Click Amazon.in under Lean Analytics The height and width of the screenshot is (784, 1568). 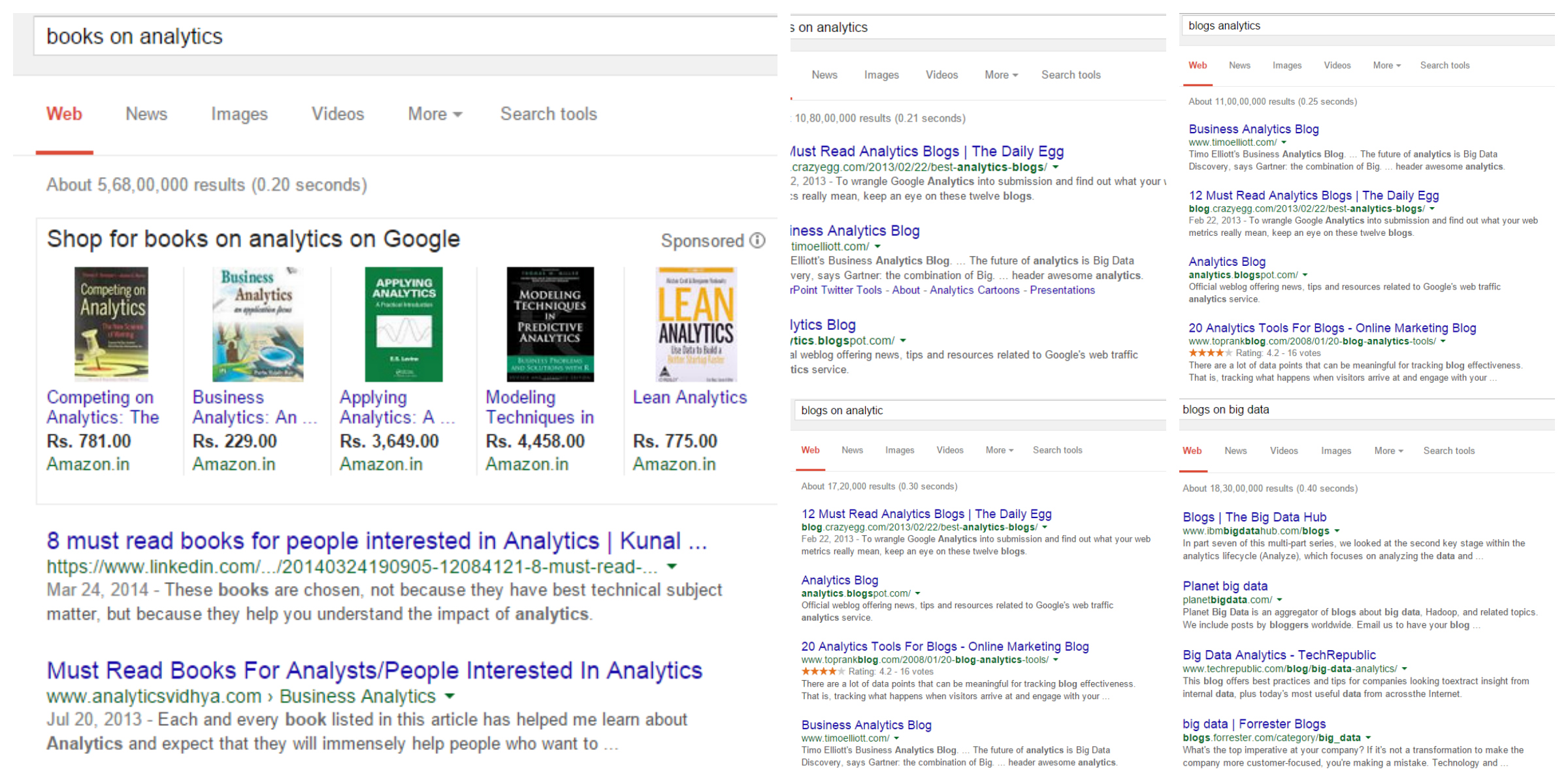pyautogui.click(x=674, y=465)
